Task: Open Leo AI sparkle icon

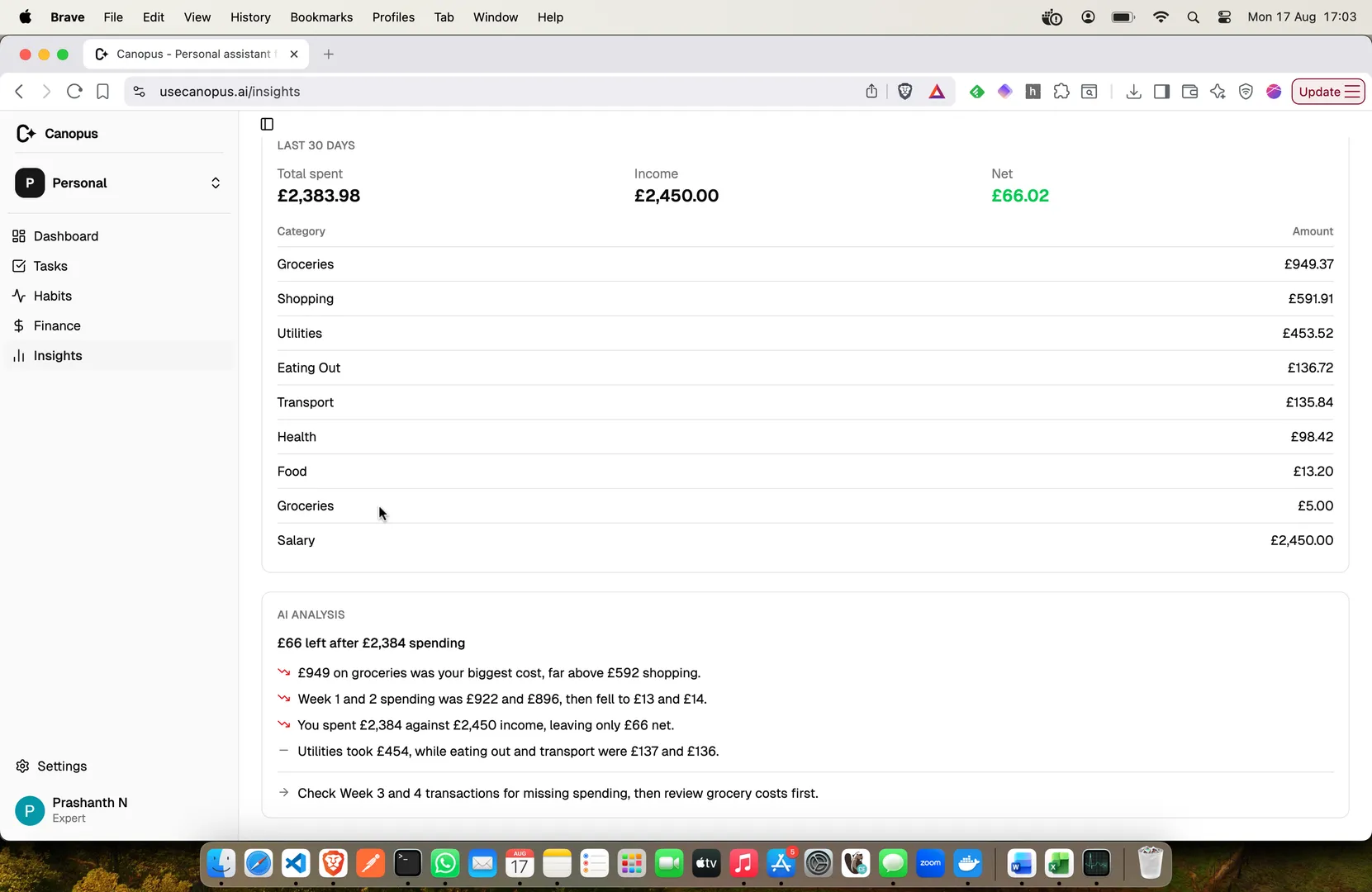Action: coord(1218,92)
